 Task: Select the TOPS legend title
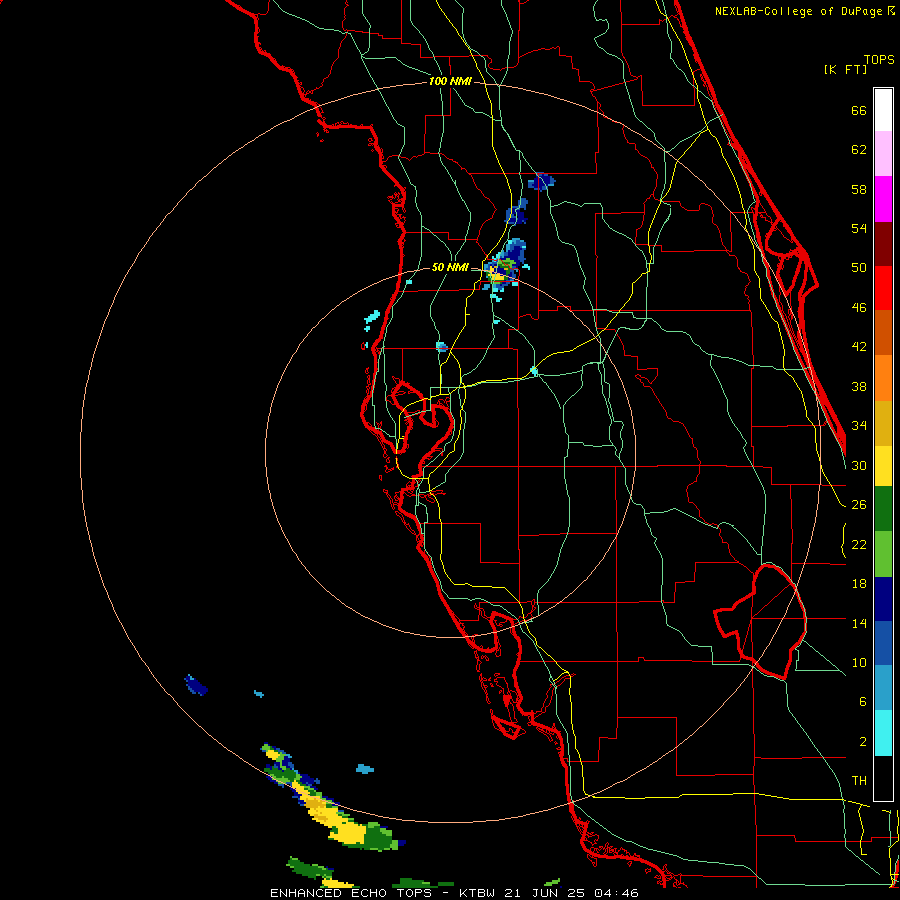click(879, 60)
